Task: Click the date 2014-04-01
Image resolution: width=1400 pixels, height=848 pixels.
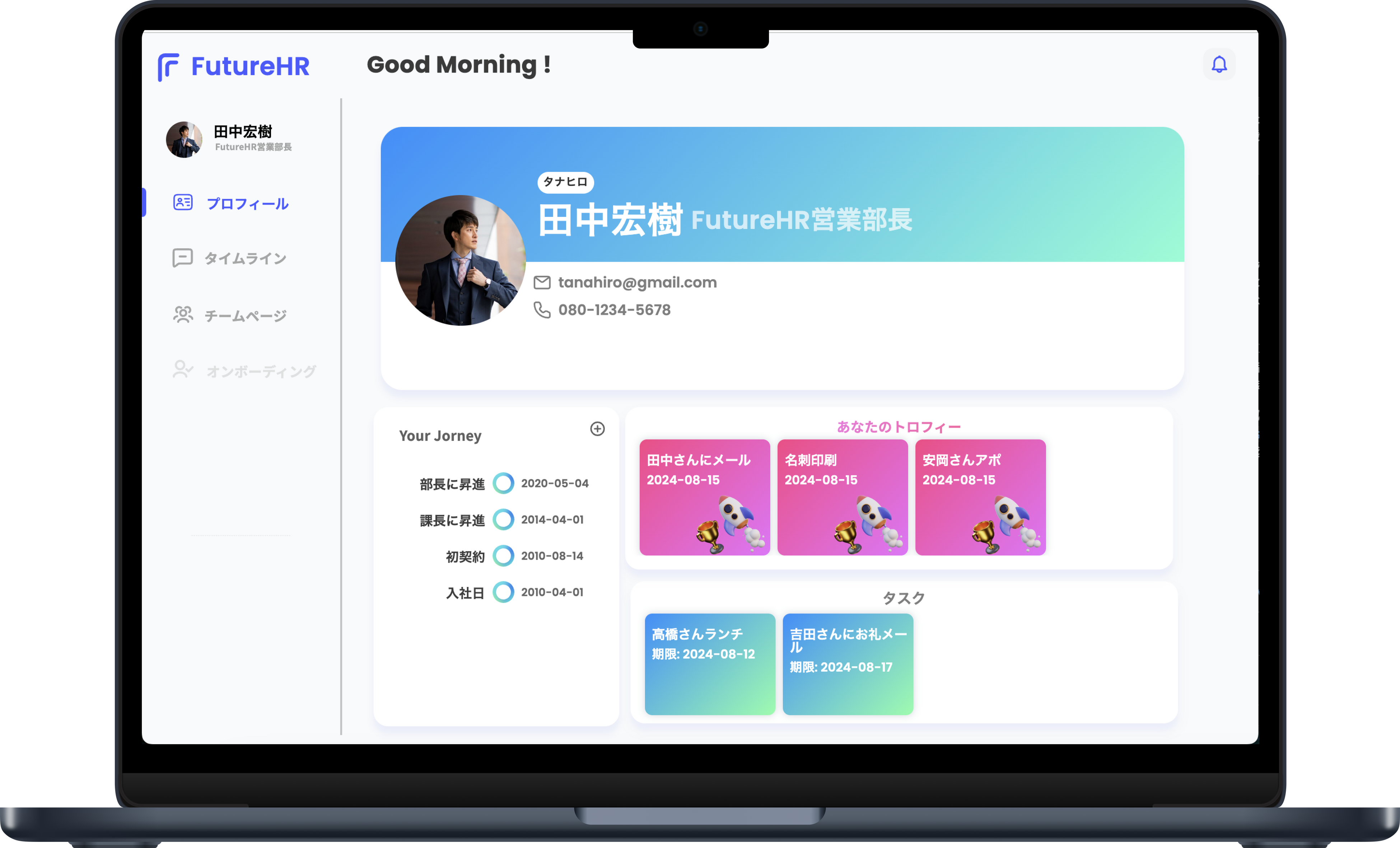Action: pos(552,519)
